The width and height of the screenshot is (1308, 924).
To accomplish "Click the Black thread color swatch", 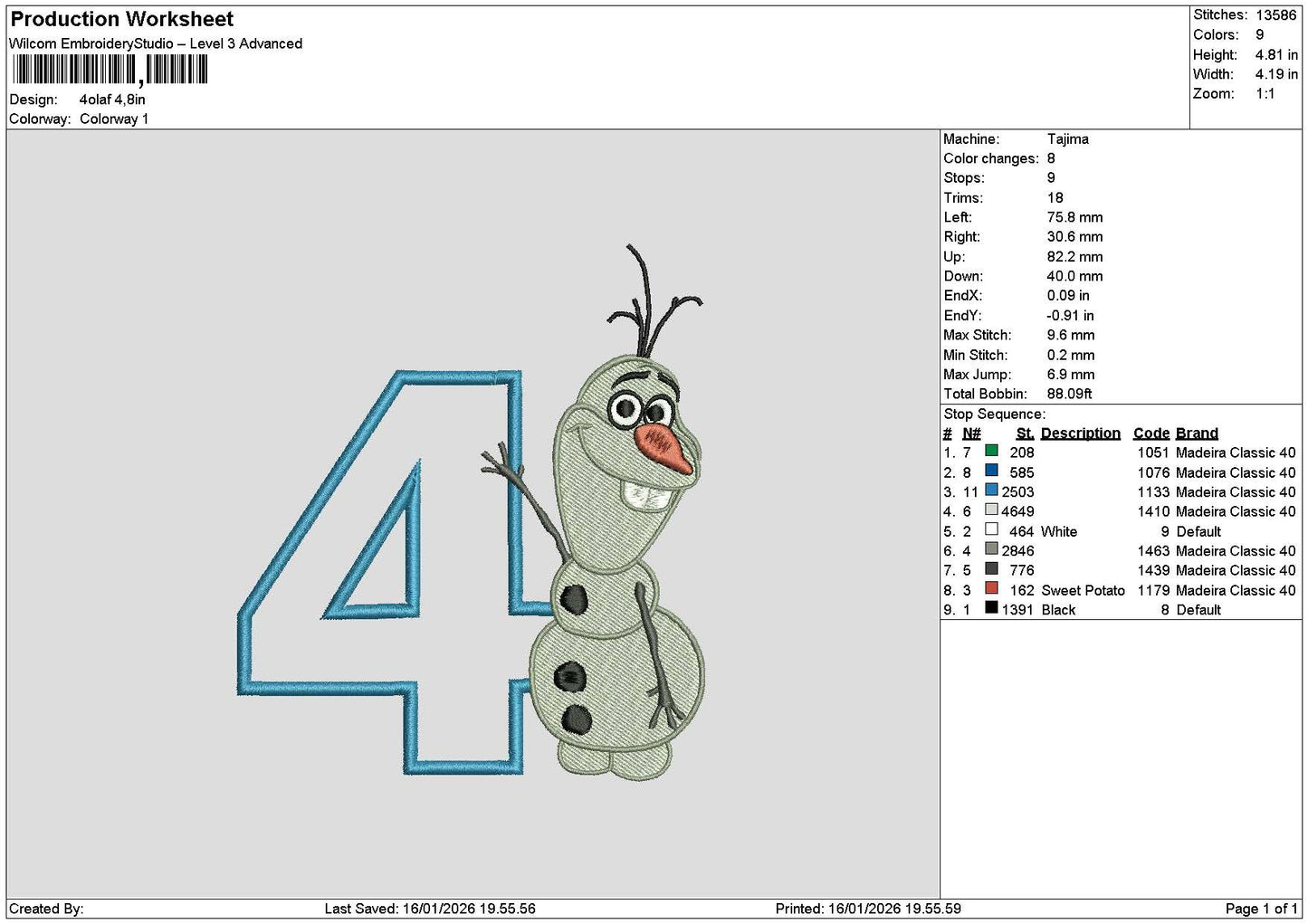I will tap(991, 608).
